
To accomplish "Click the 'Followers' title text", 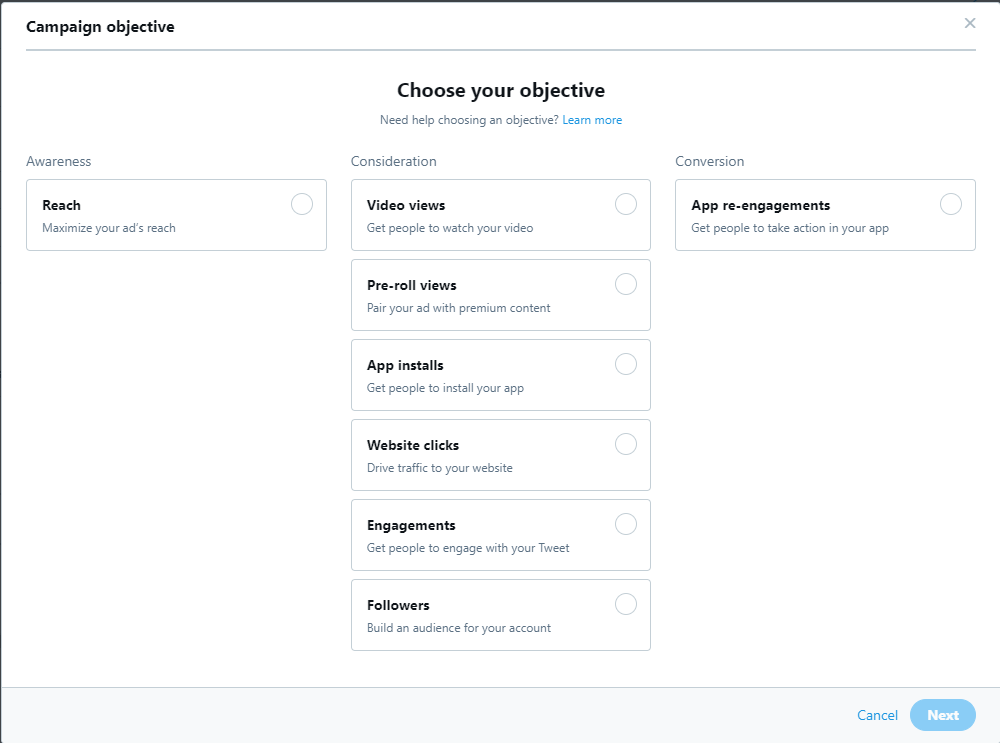I will pyautogui.click(x=398, y=605).
